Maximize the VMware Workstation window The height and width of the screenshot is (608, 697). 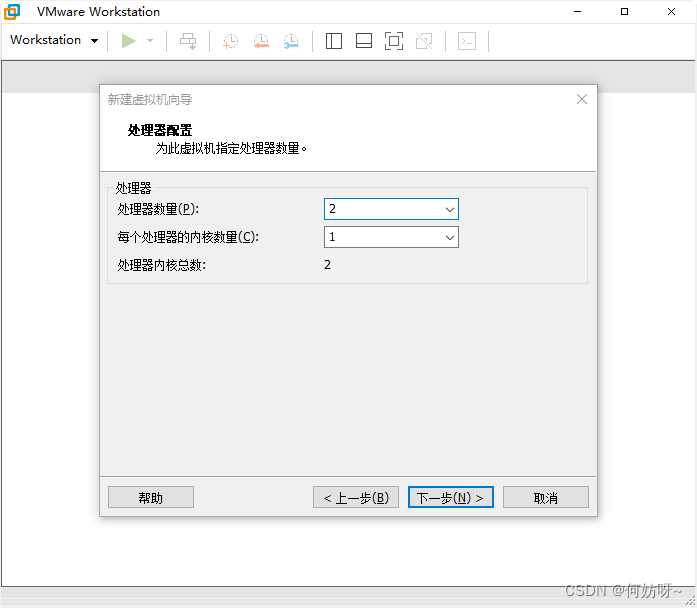click(x=625, y=12)
